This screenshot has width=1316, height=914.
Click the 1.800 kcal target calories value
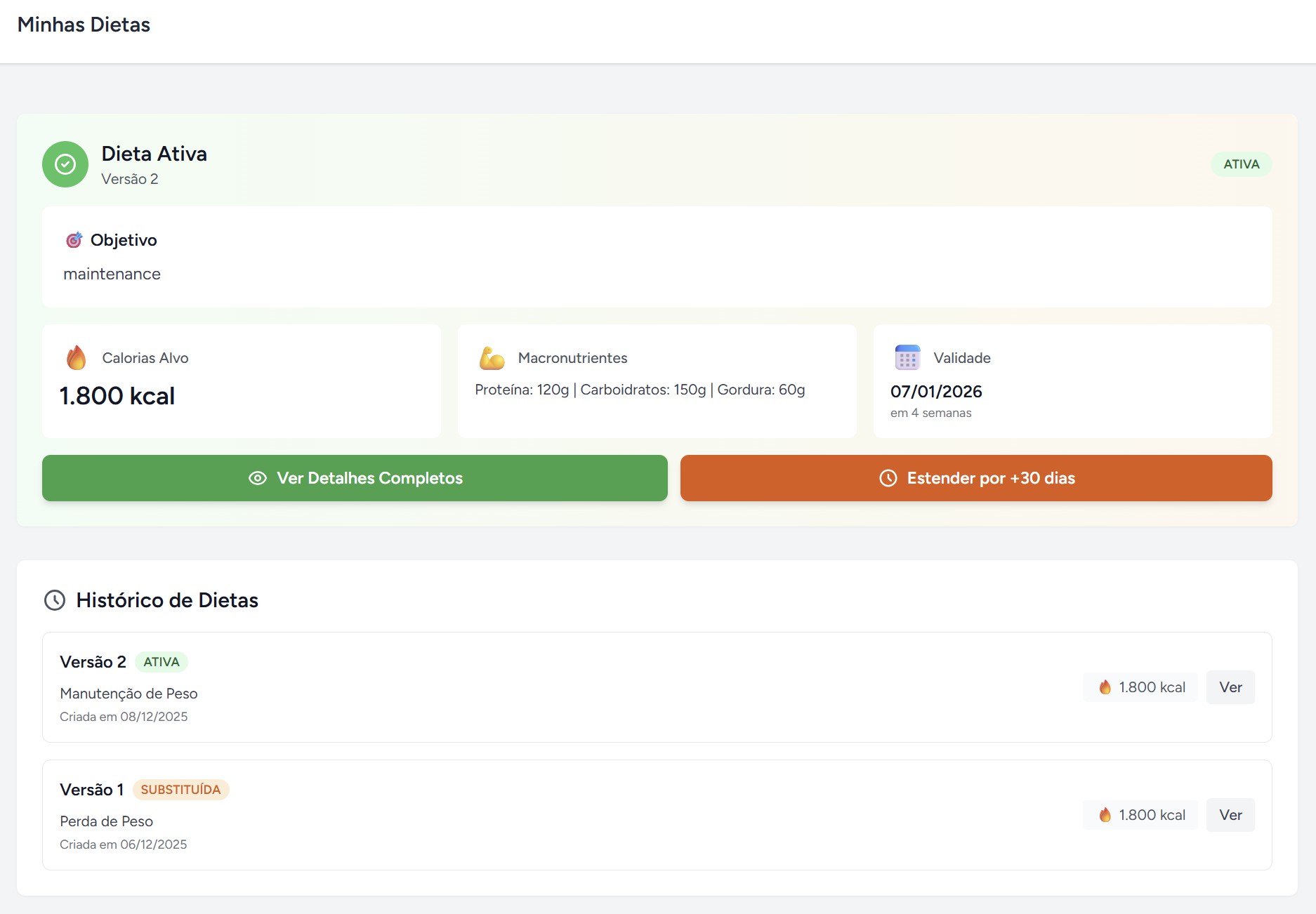point(117,396)
